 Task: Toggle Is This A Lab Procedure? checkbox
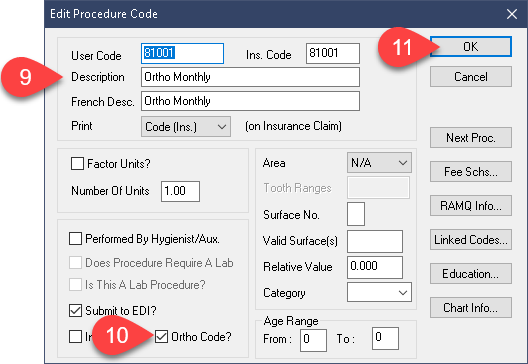click(x=75, y=285)
